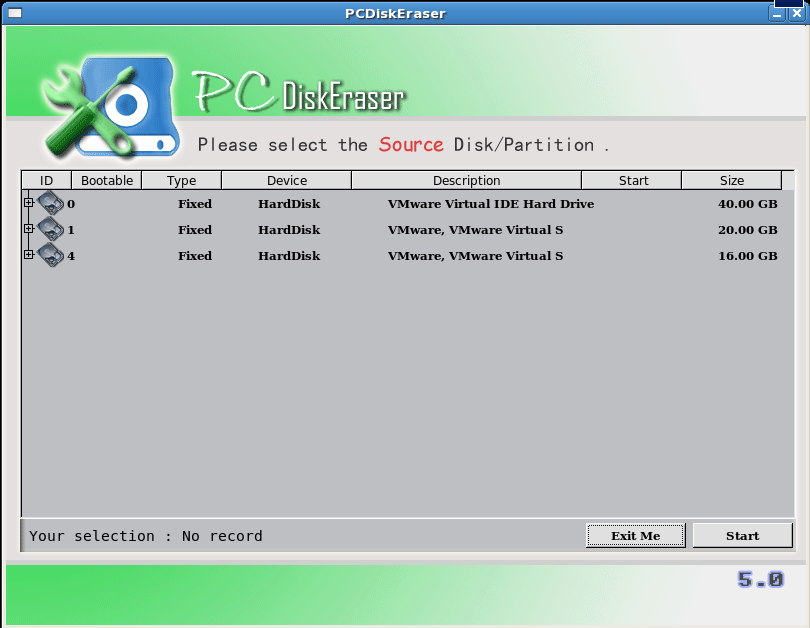
Task: Select the VMware Virtual IDE Hard Drive description
Action: pos(491,204)
